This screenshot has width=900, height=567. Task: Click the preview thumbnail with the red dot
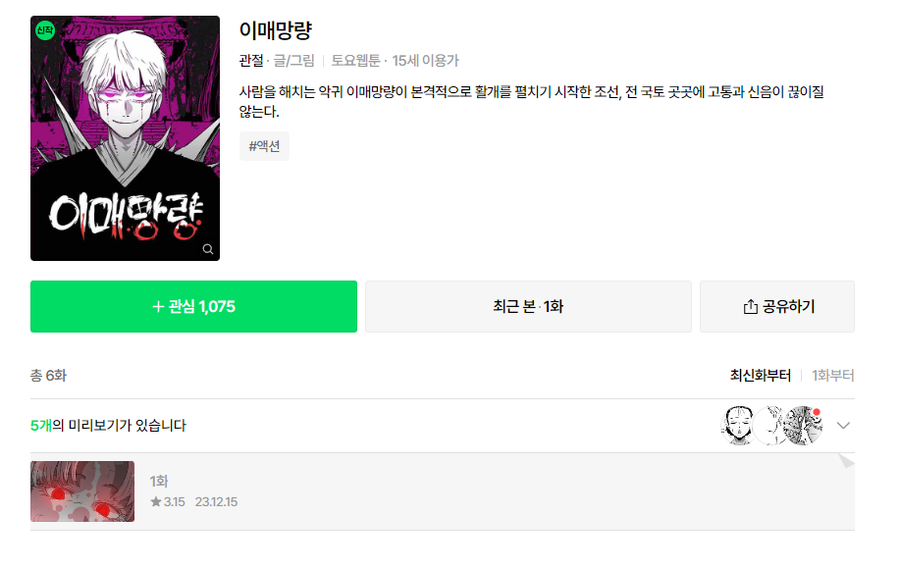pyautogui.click(x=803, y=425)
